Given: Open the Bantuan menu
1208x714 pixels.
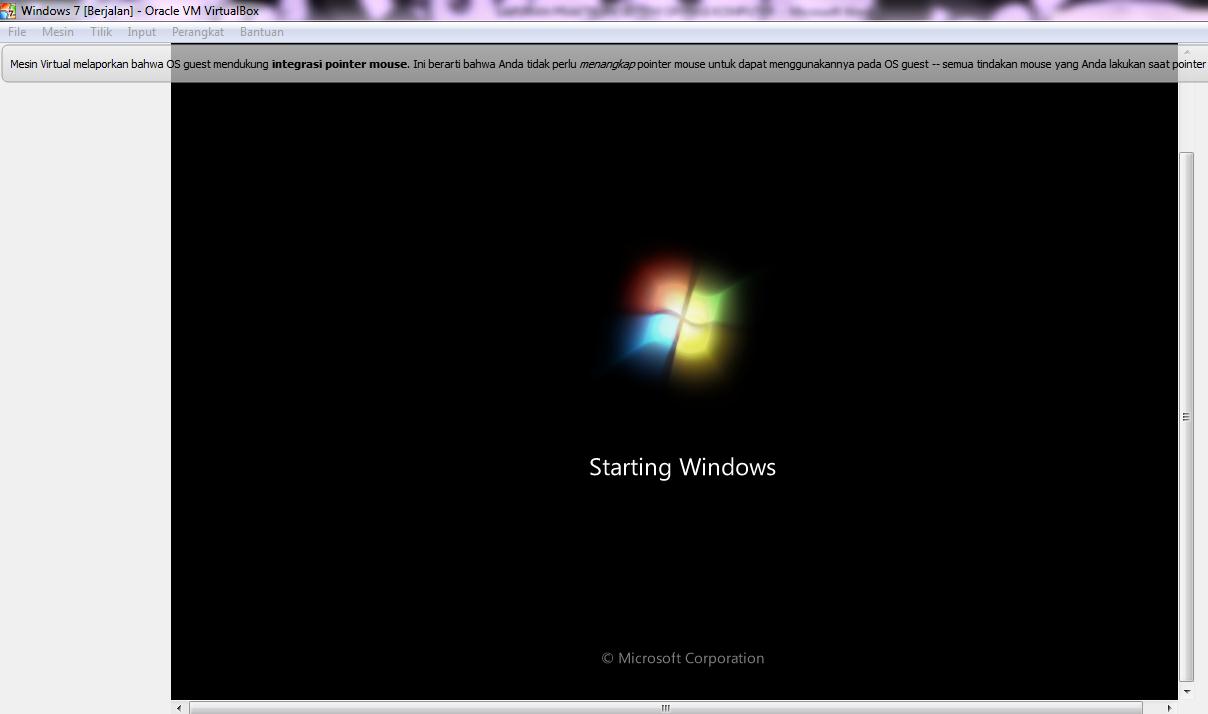Looking at the screenshot, I should point(262,32).
